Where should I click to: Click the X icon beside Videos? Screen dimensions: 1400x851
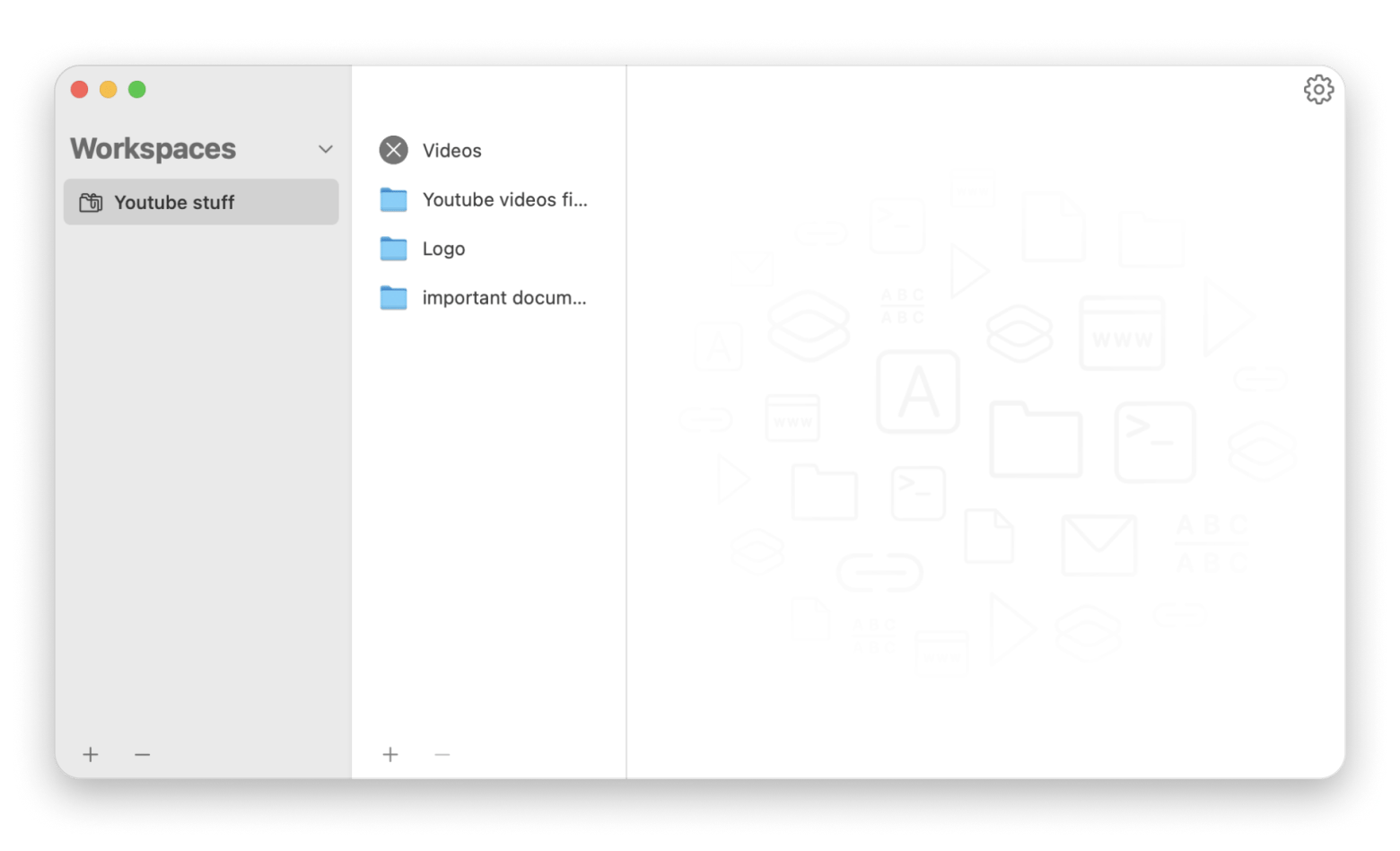click(x=393, y=150)
